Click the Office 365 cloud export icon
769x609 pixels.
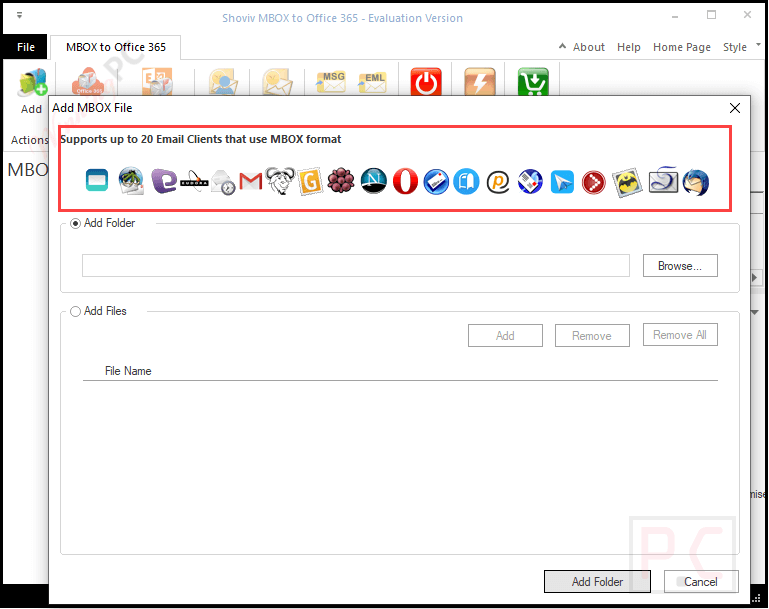[x=88, y=81]
